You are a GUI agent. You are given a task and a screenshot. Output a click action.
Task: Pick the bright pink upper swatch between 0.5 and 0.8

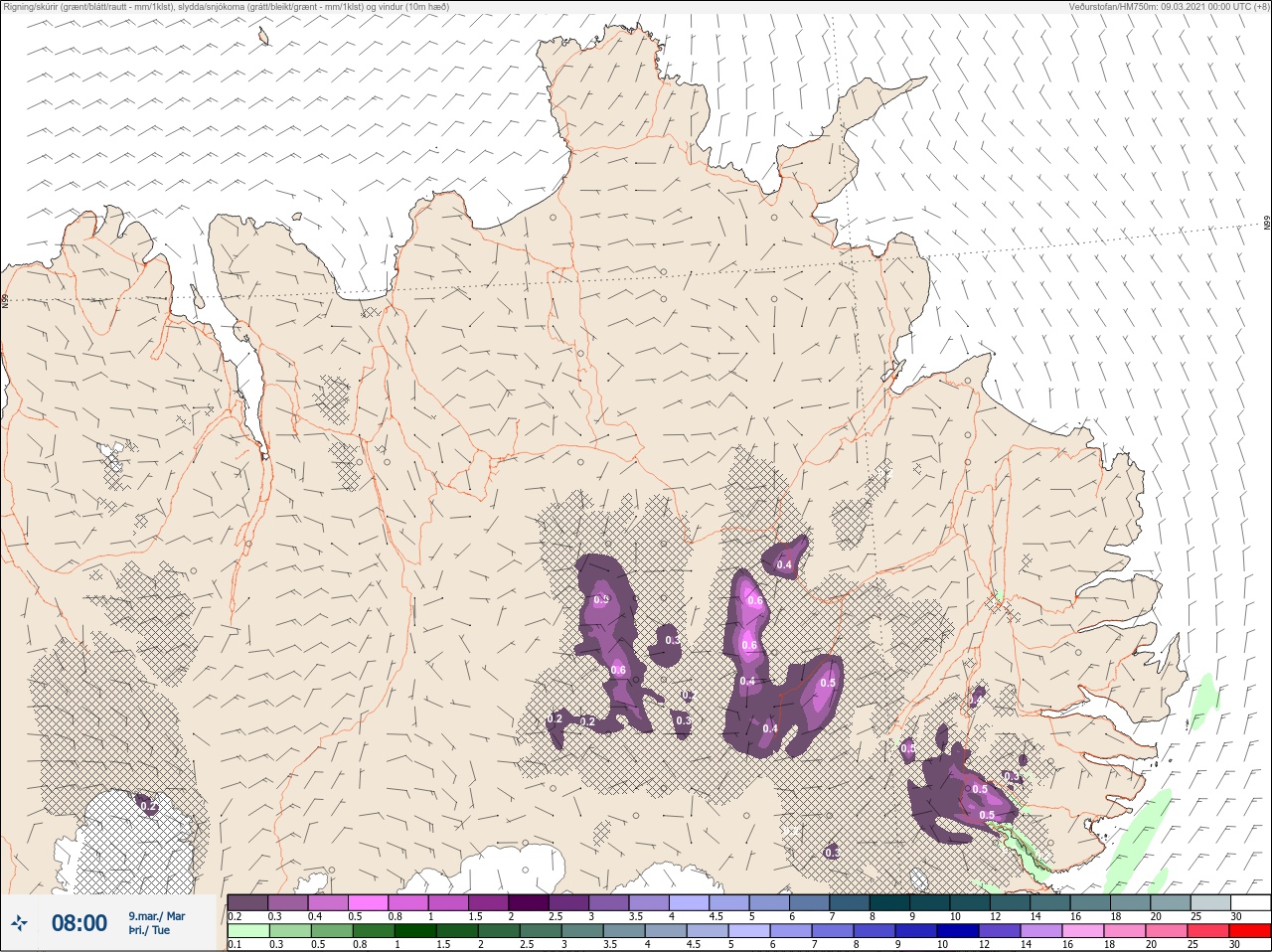click(368, 902)
